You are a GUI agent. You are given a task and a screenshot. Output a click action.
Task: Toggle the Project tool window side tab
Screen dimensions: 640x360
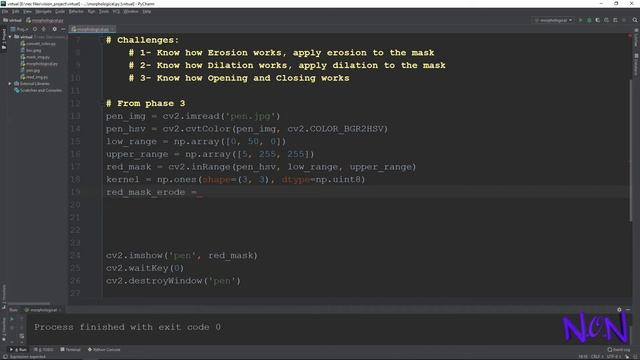point(4,39)
